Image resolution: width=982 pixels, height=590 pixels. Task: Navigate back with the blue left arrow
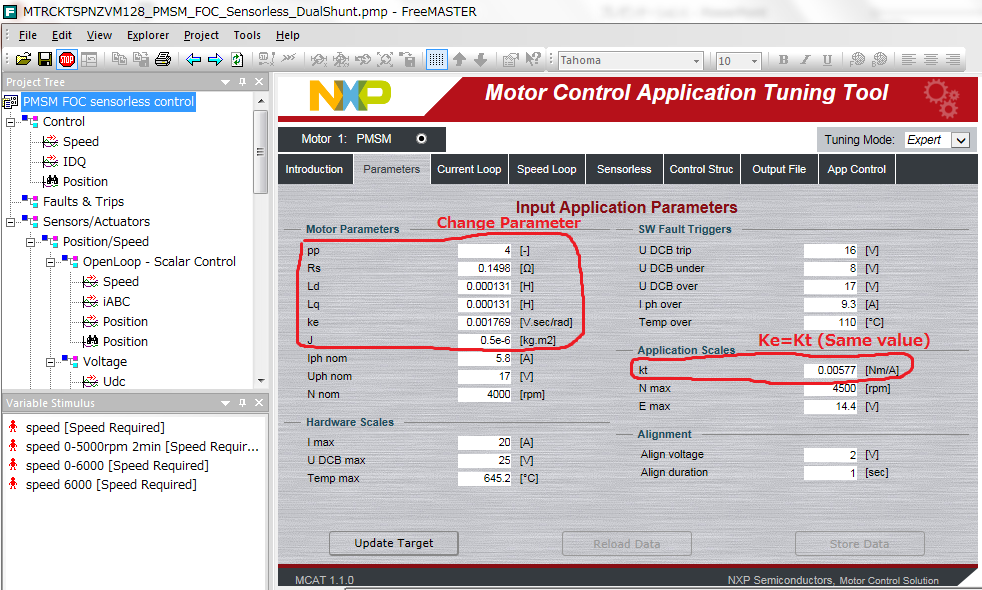(x=194, y=60)
